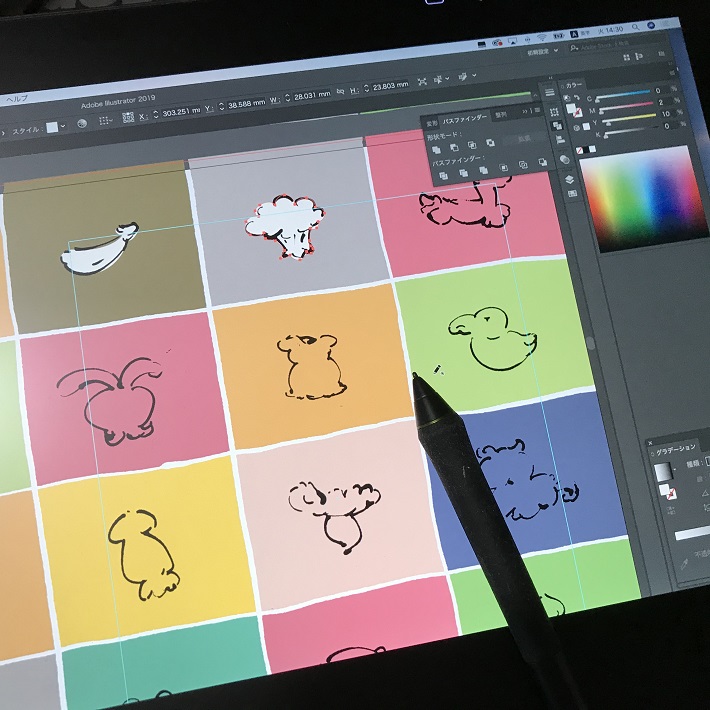This screenshot has width=710, height=710.
Task: Open the Transform panel icon in dock
Action: 554,111
